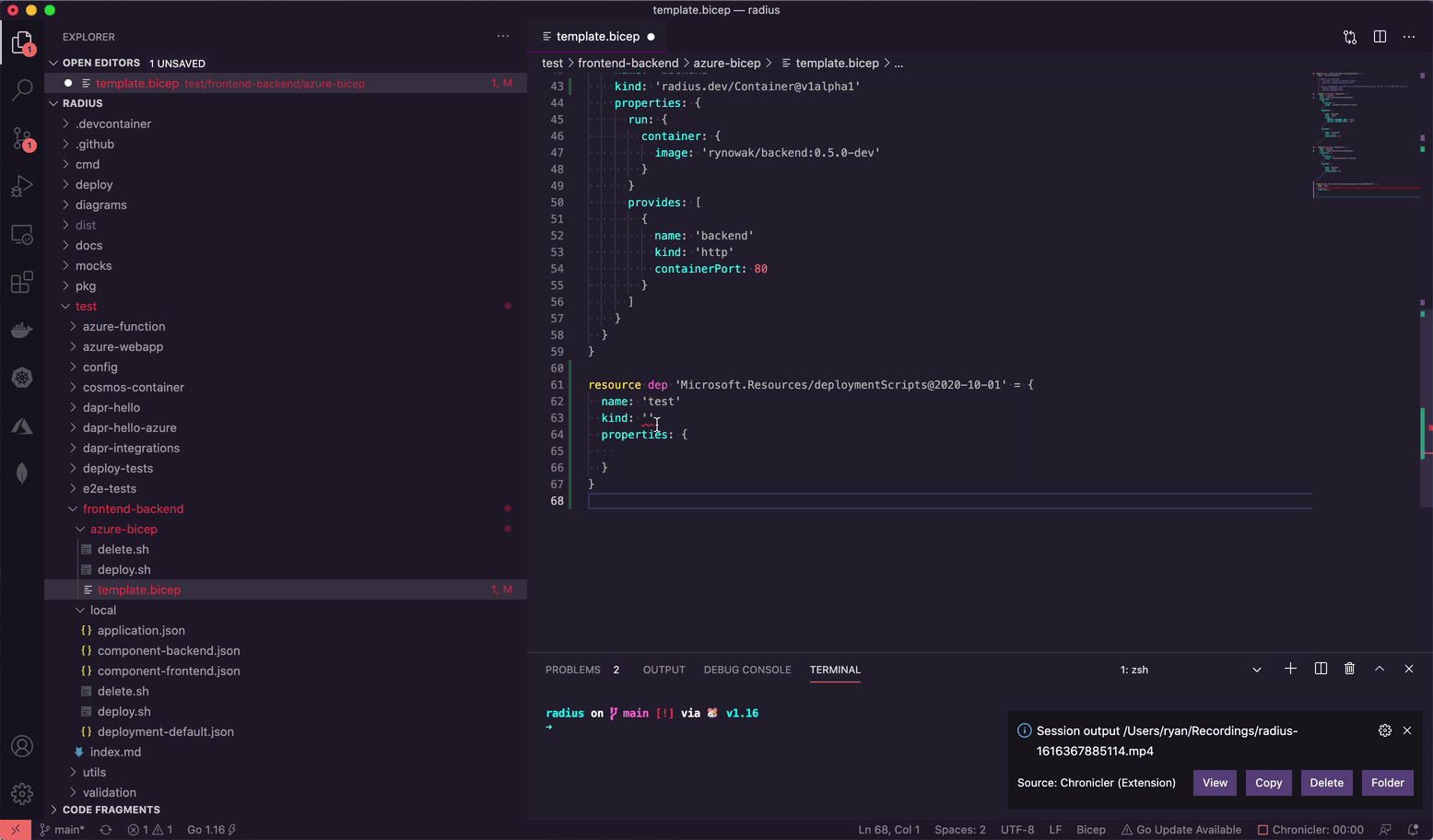Change indentation 'Spaces: 2' setting
1433x840 pixels.
[960, 830]
